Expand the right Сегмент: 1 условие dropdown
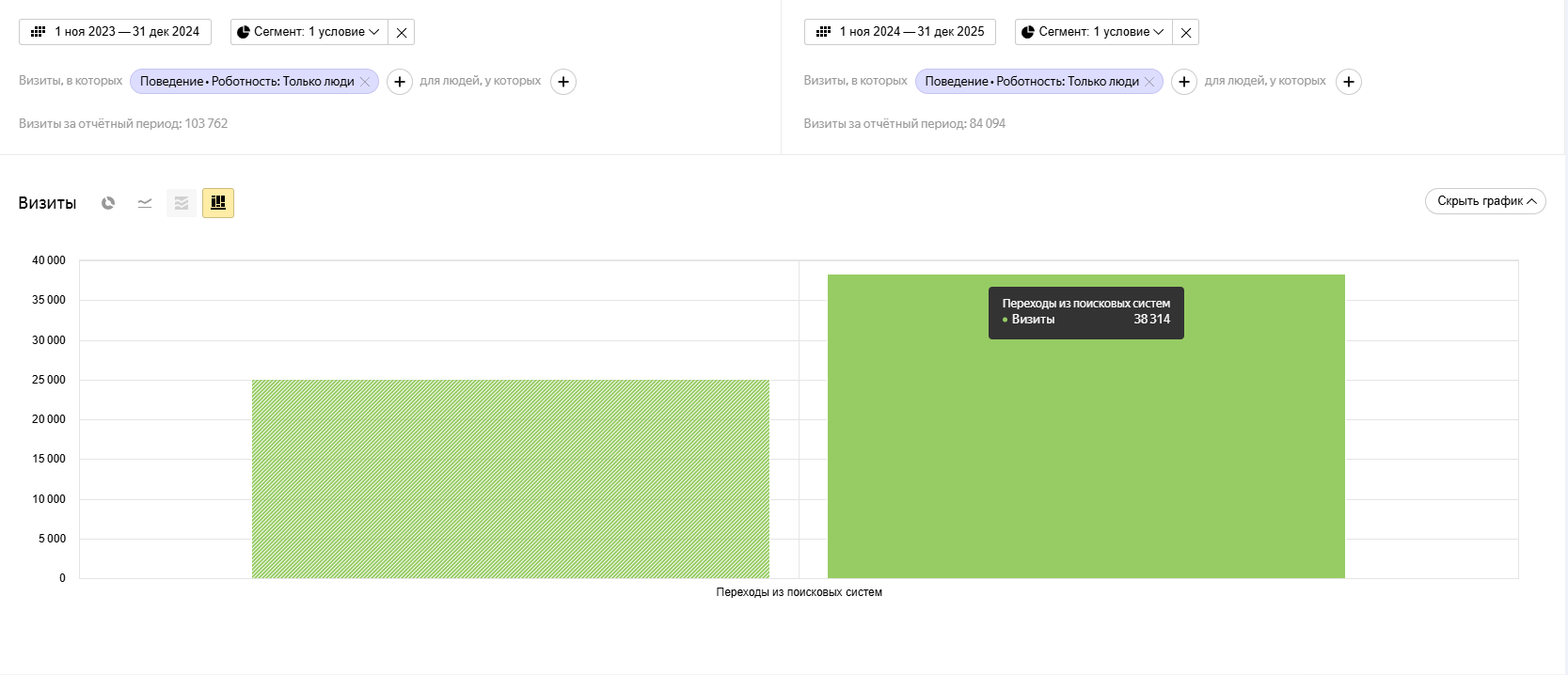The width and height of the screenshot is (1568, 675). (x=1093, y=32)
